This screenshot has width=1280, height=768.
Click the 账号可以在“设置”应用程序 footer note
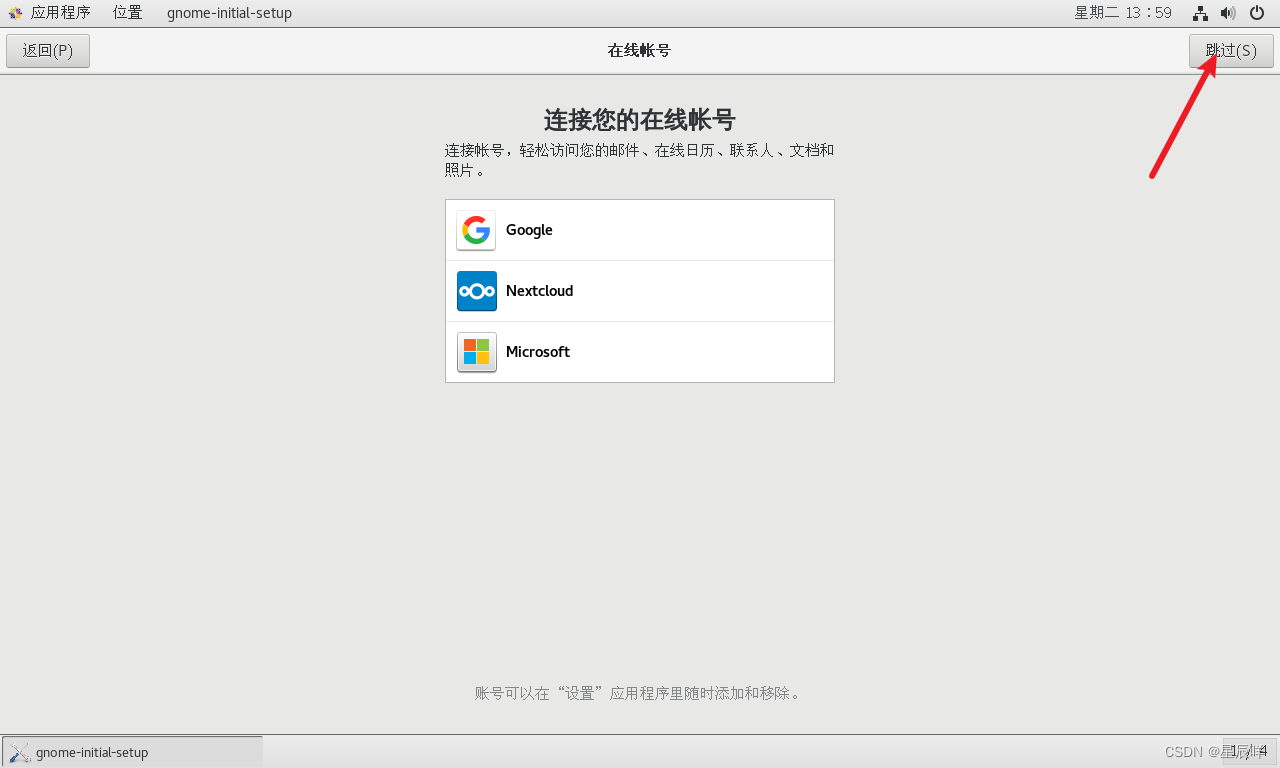[639, 693]
